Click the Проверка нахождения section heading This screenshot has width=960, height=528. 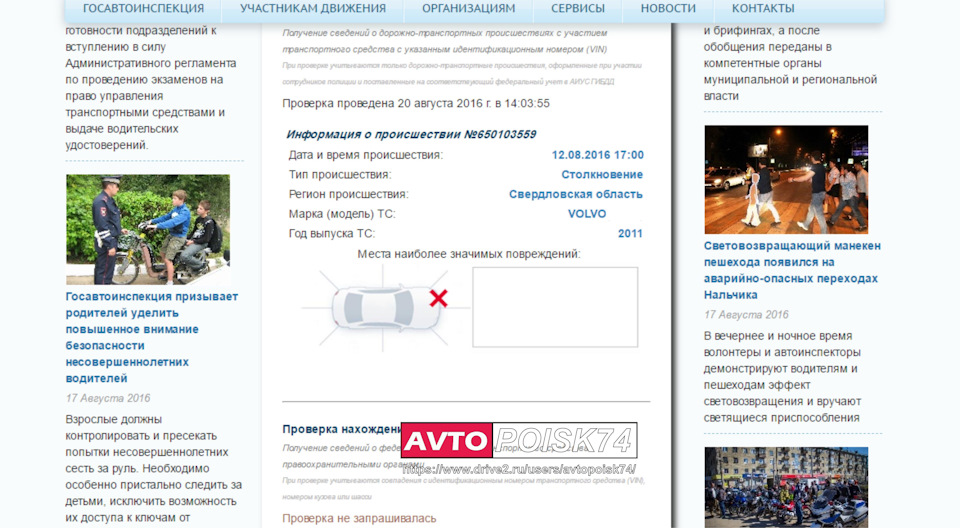[x=342, y=429]
